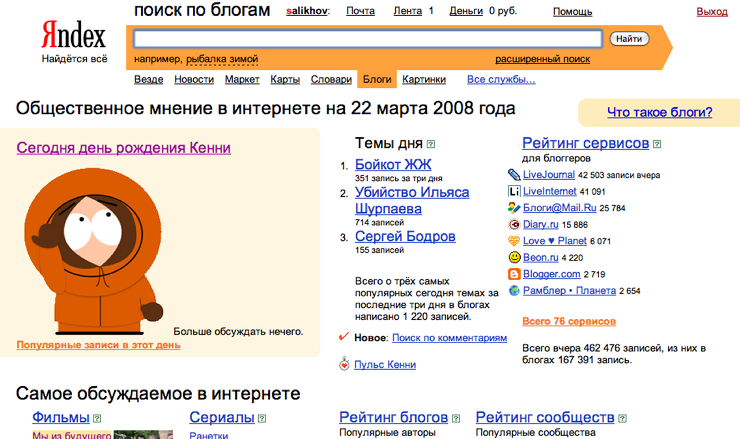
Task: Click the Diary.ru icon
Action: click(514, 224)
